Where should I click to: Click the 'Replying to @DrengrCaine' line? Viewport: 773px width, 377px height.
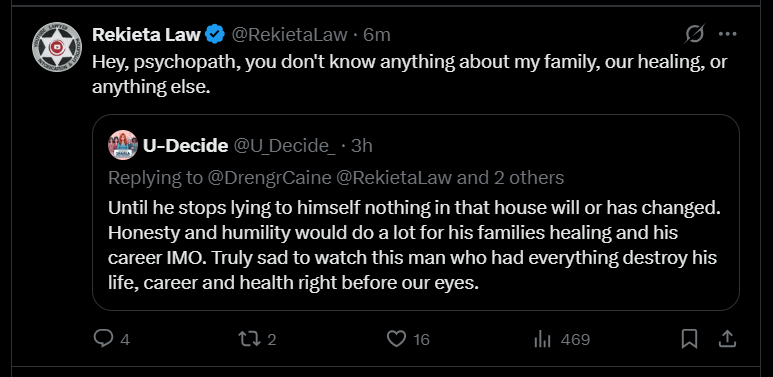[336, 177]
